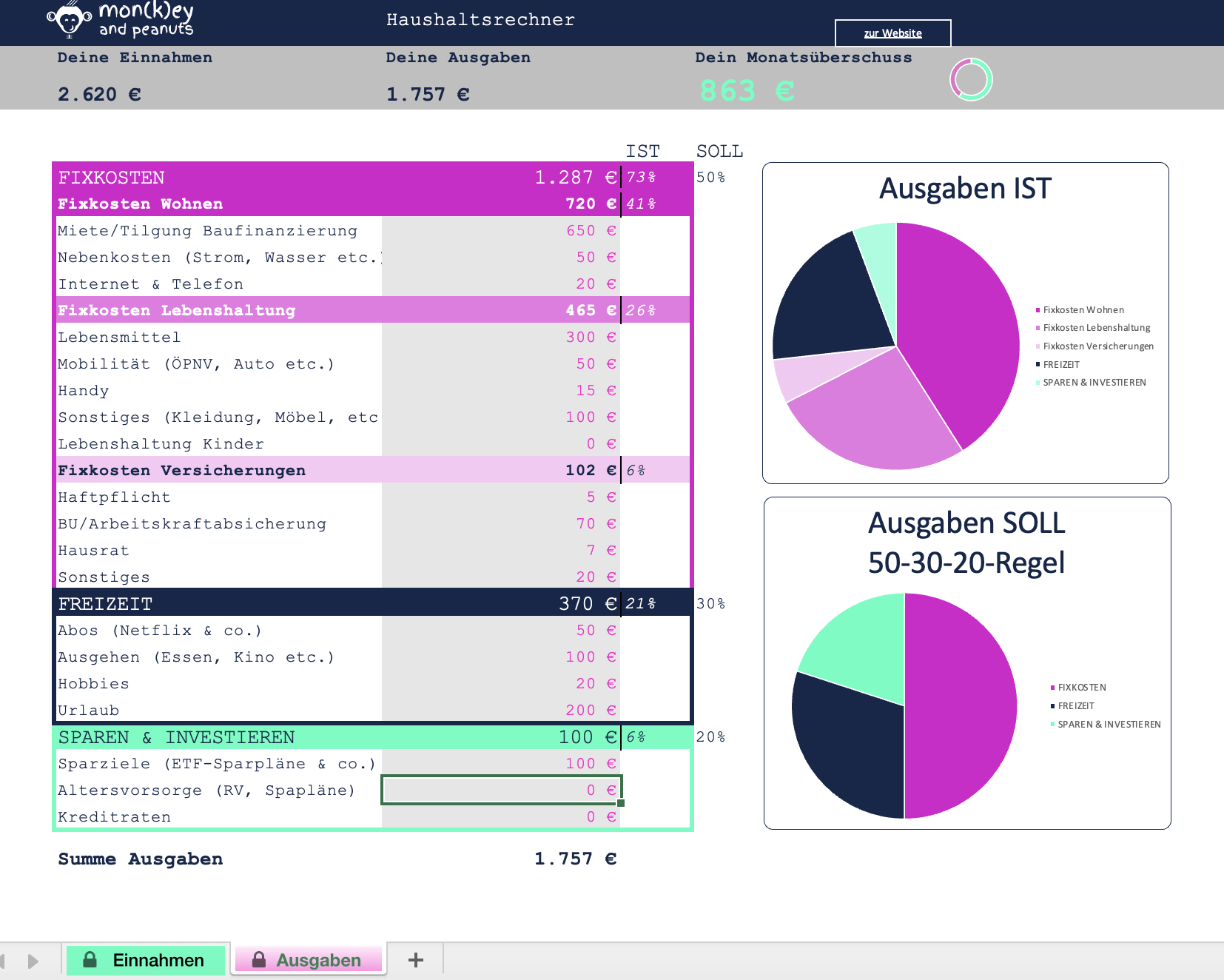Select the Ausgaben sheet tab

click(x=309, y=960)
